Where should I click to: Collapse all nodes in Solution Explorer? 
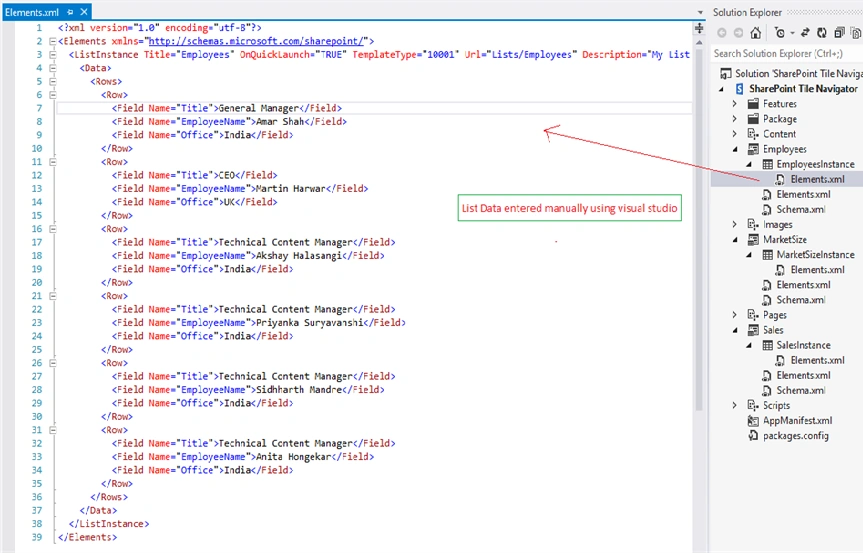(839, 33)
